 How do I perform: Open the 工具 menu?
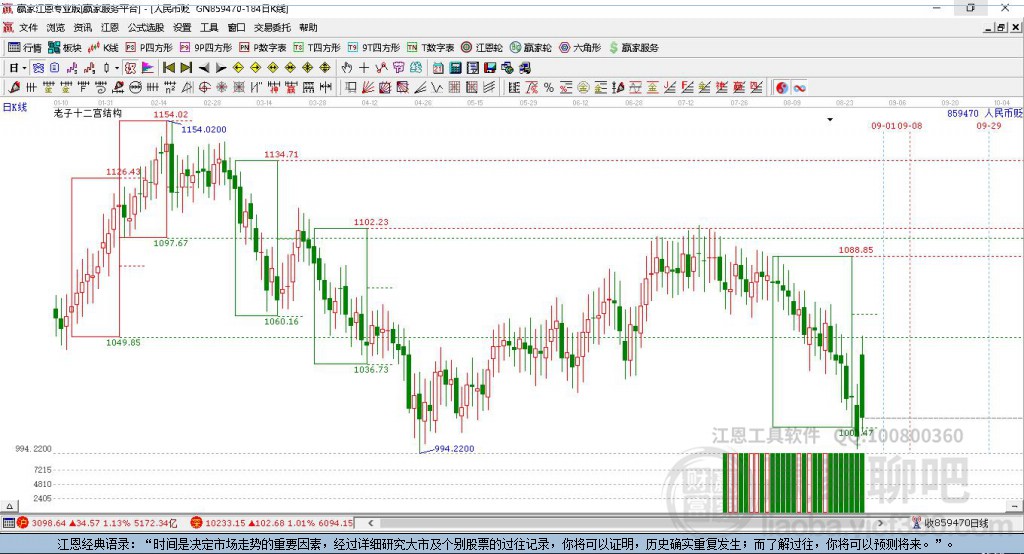209,27
